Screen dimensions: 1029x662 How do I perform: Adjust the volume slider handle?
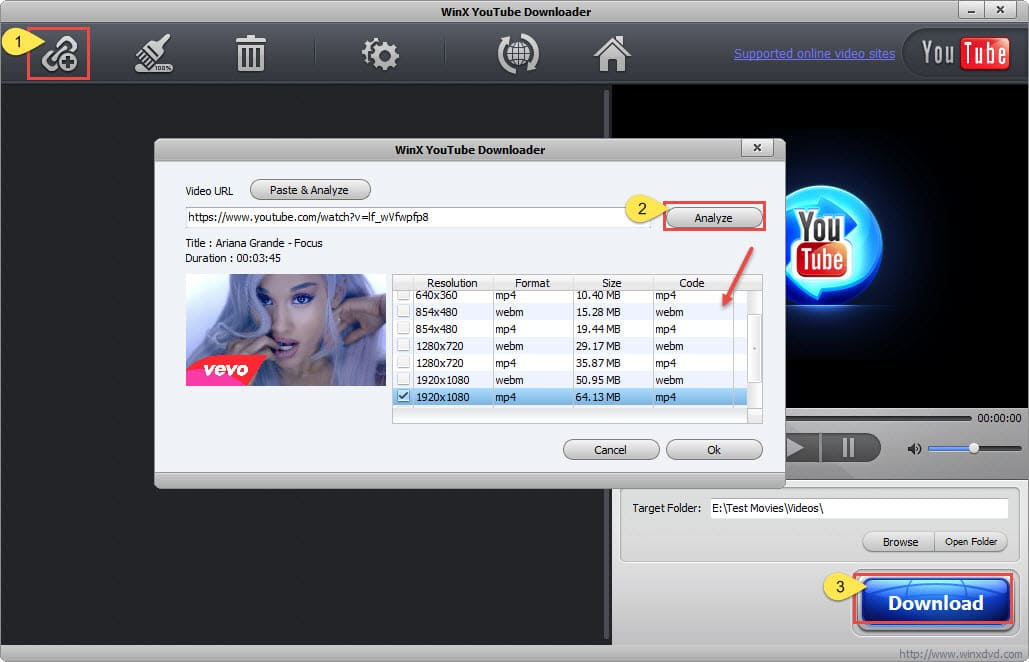click(974, 448)
